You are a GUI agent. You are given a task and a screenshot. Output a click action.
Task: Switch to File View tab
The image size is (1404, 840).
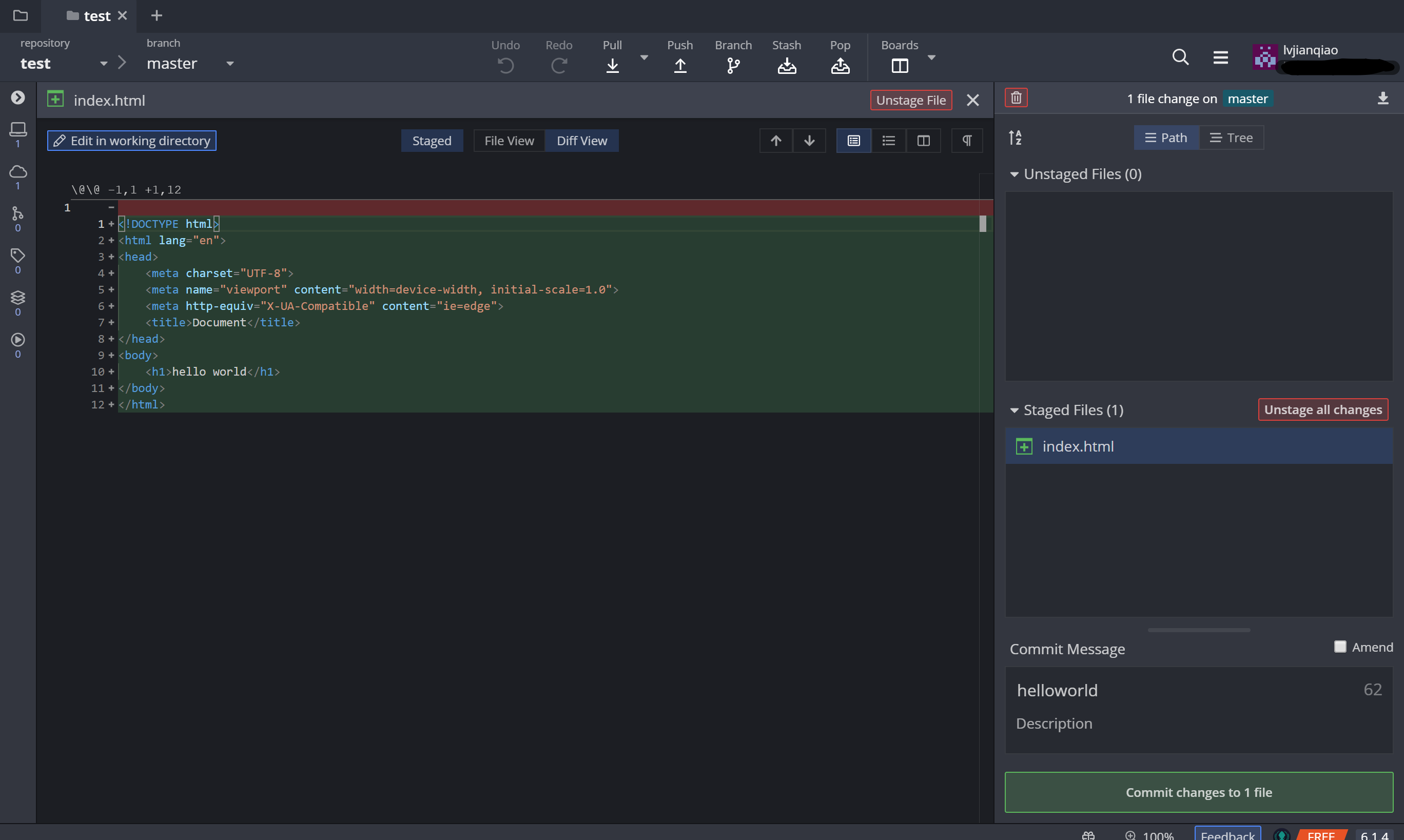click(x=509, y=141)
